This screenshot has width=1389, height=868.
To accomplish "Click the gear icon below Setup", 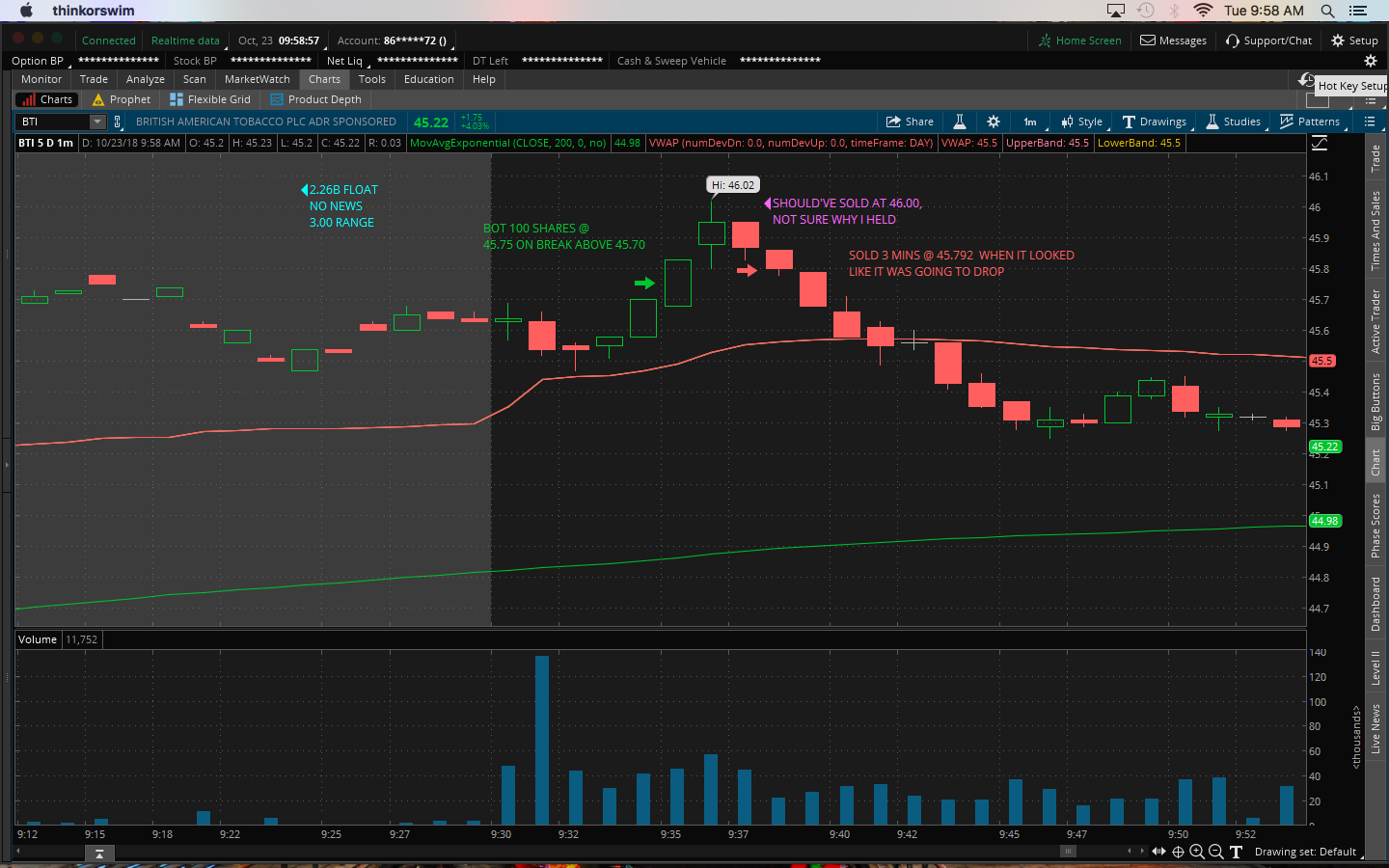I will (1370, 61).
